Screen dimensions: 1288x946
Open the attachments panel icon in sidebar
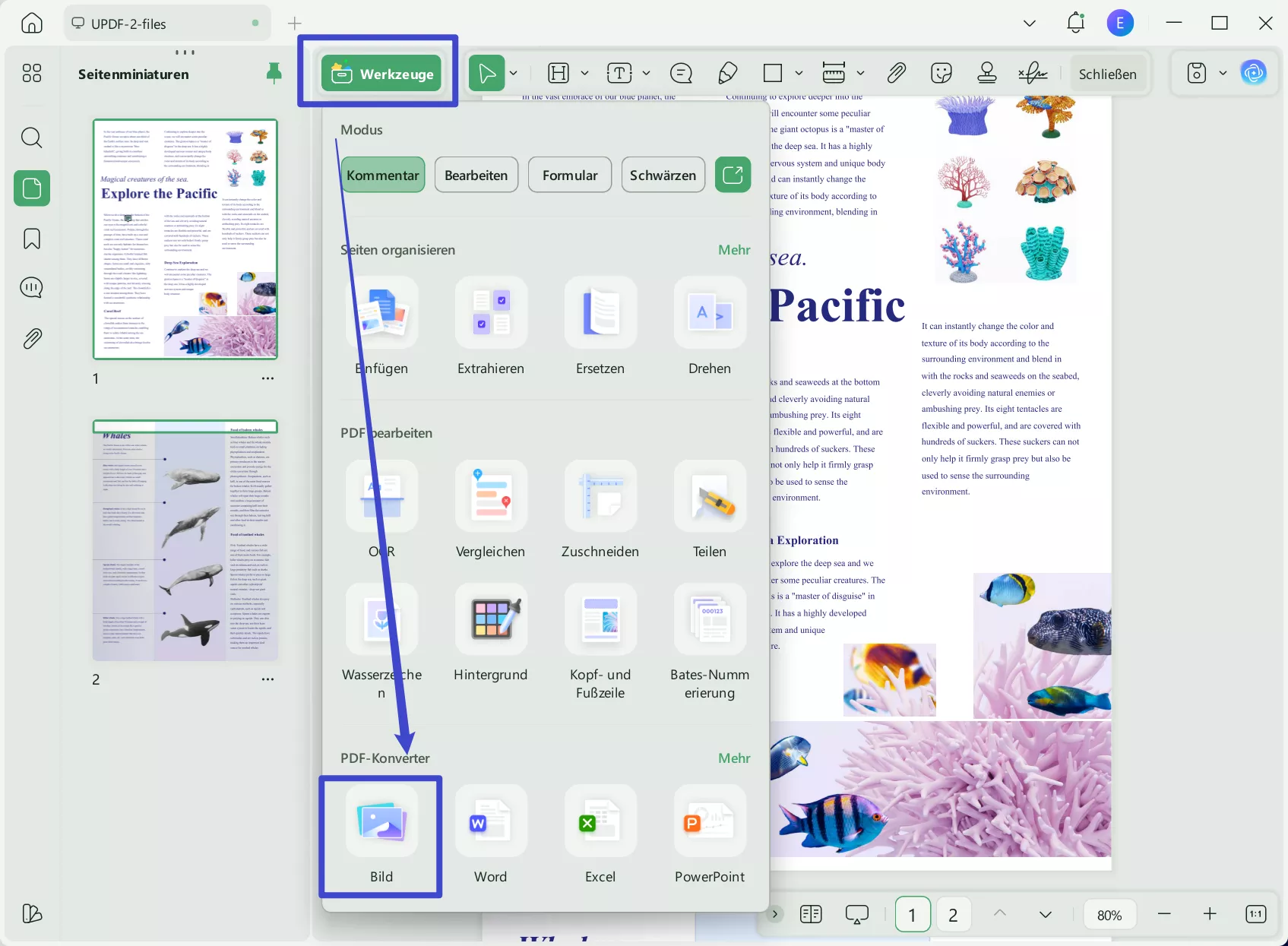[x=32, y=338]
